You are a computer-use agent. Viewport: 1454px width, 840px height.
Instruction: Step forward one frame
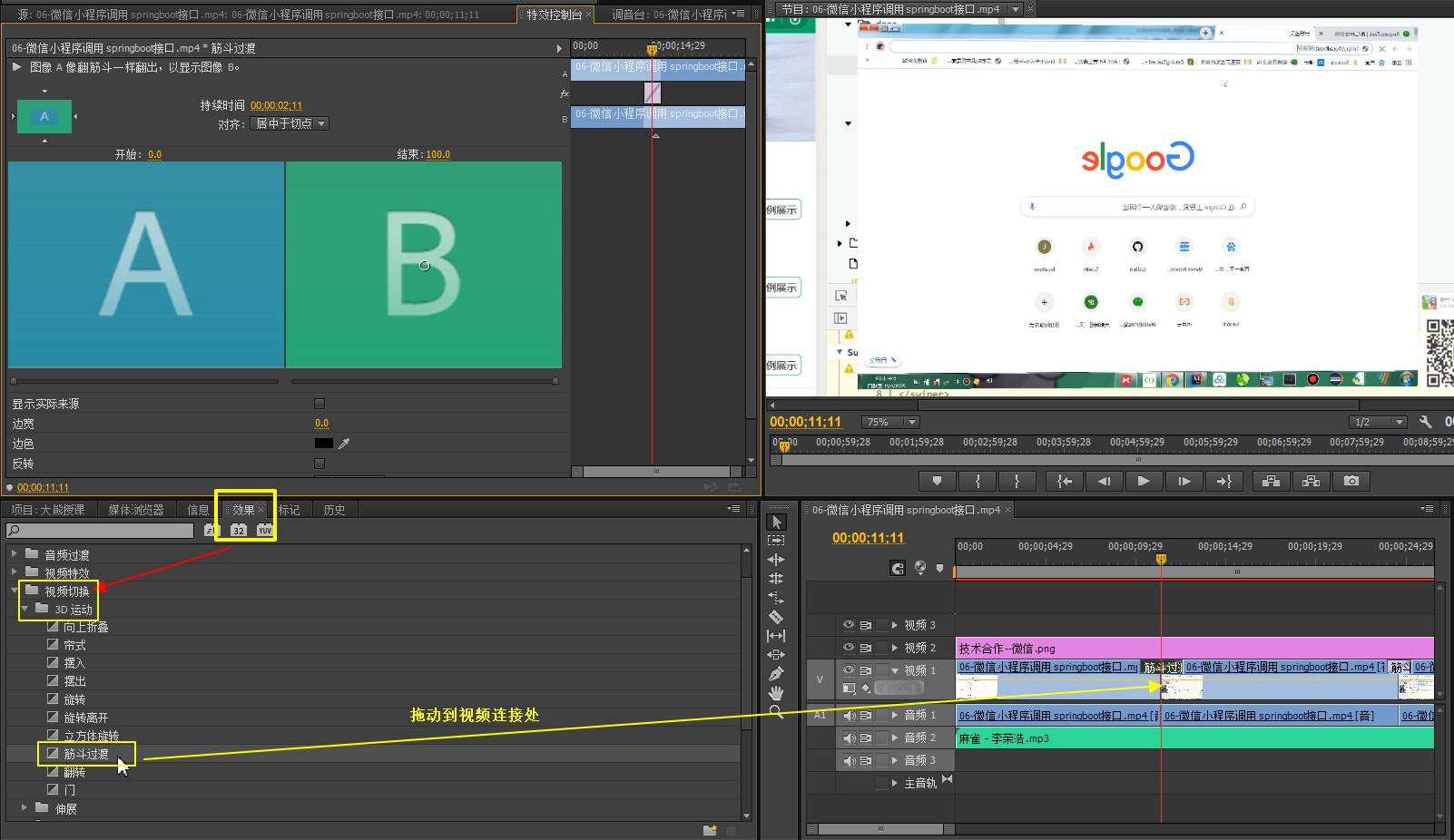(x=1184, y=481)
